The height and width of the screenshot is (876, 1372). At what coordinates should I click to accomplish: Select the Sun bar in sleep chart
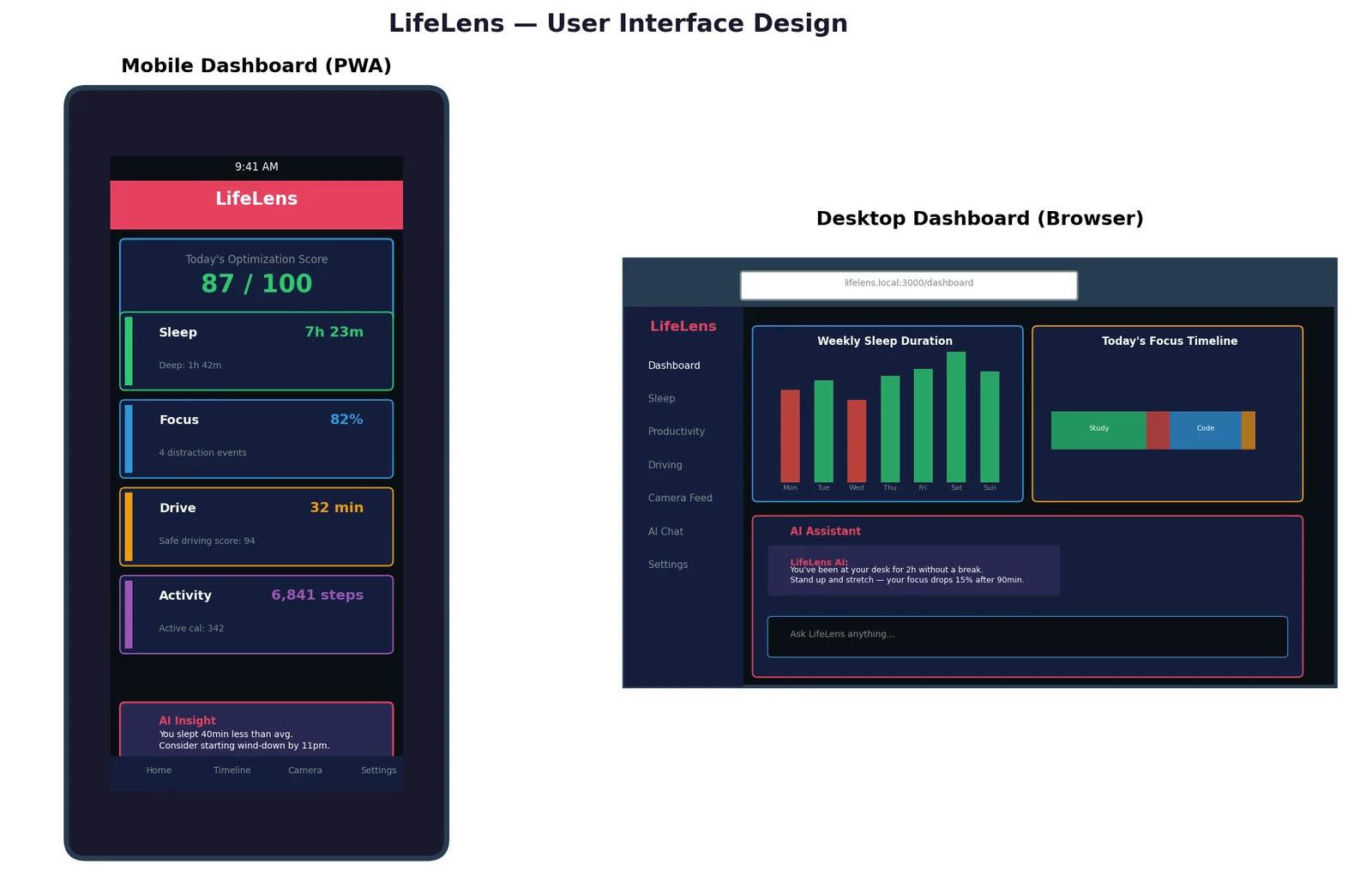(x=990, y=427)
